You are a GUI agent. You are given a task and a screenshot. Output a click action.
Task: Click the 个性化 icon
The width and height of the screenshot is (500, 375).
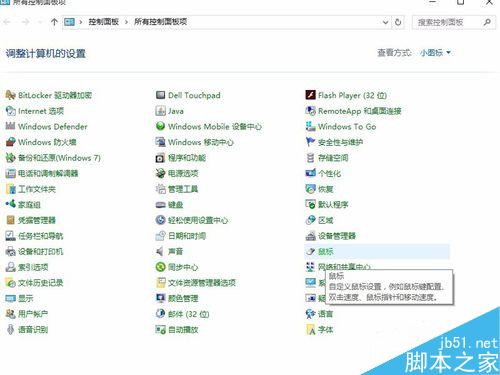tap(310, 173)
